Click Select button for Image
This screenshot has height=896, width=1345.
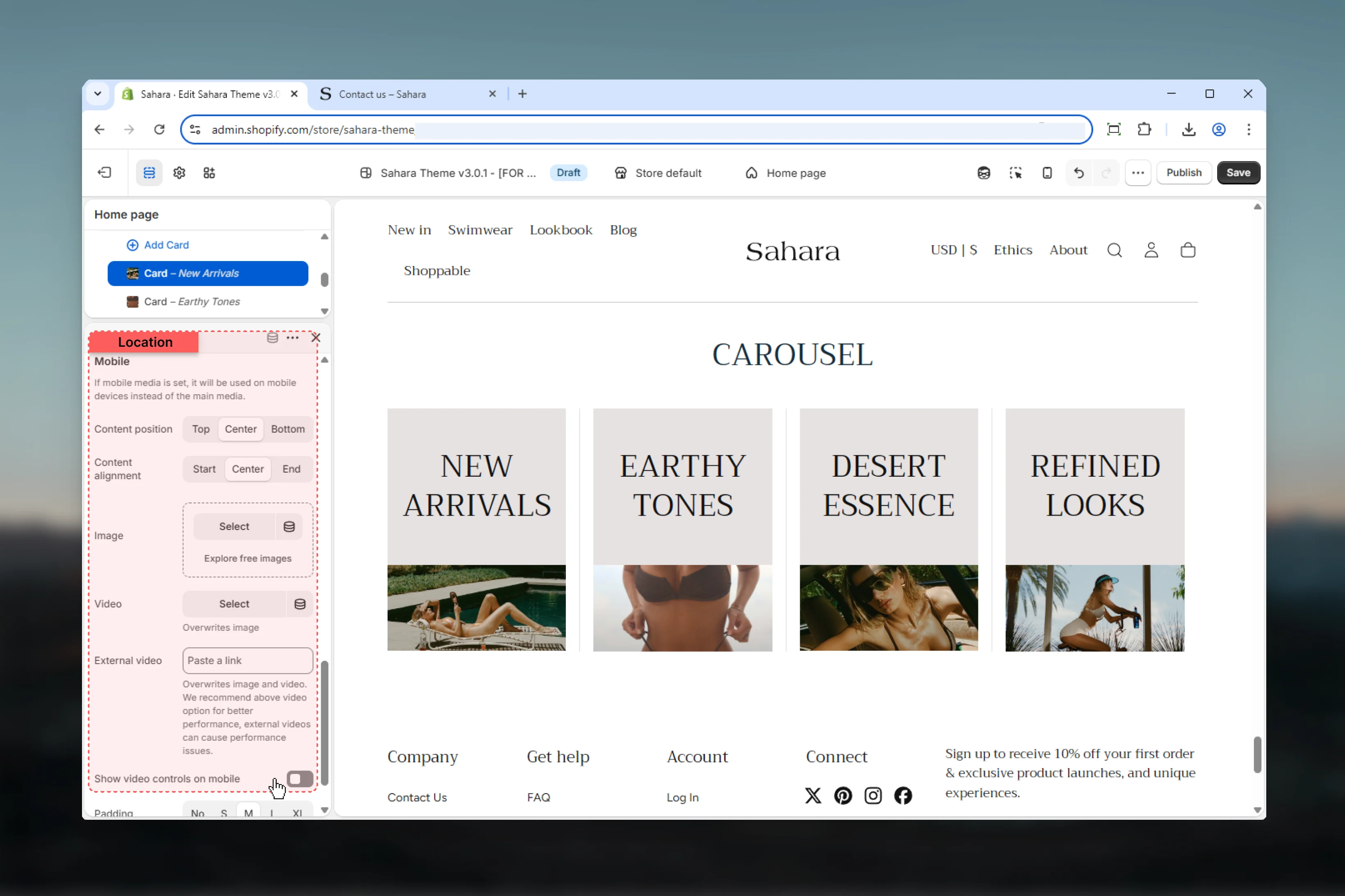tap(235, 526)
